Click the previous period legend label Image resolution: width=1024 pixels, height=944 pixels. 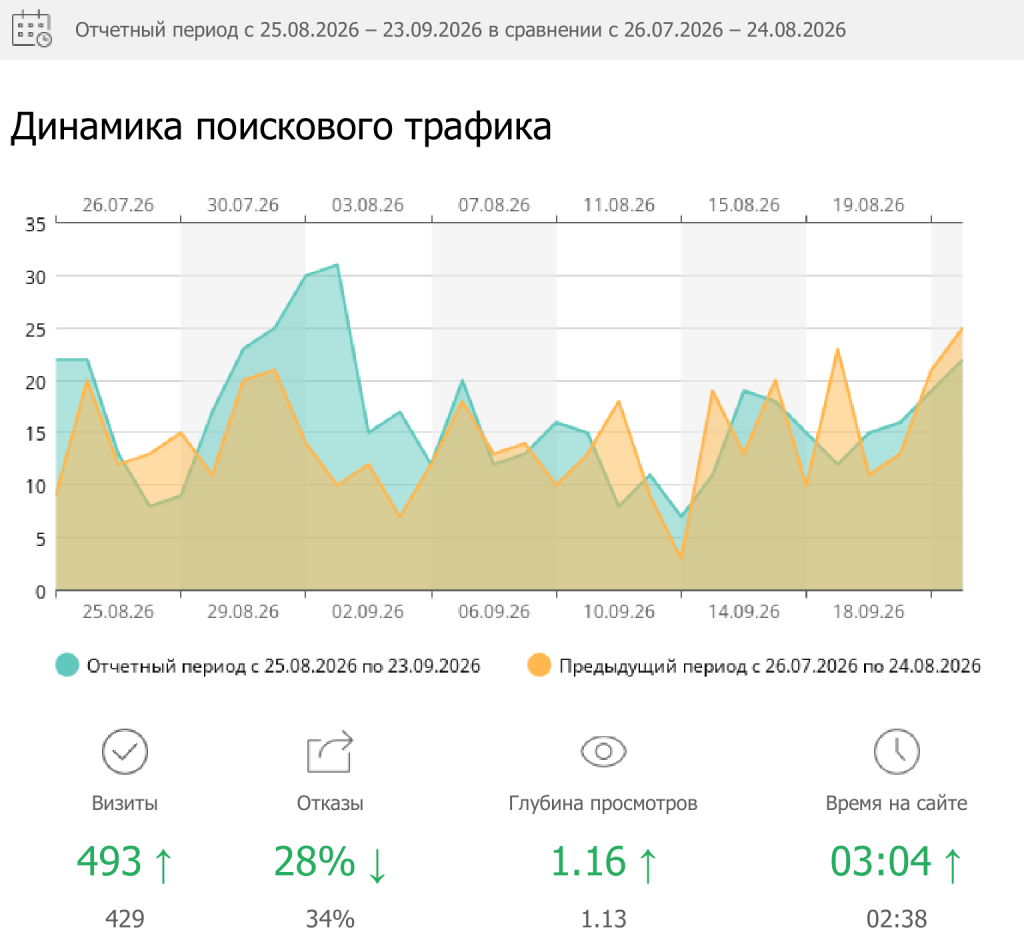(770, 666)
